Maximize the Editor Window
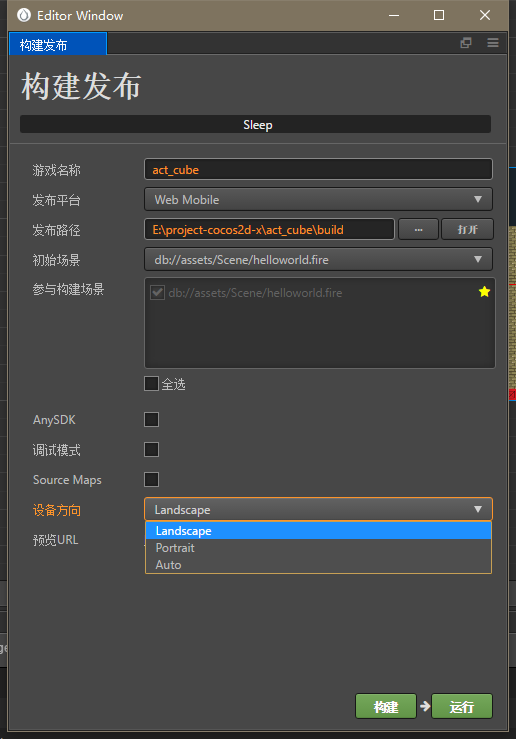 pyautogui.click(x=439, y=15)
